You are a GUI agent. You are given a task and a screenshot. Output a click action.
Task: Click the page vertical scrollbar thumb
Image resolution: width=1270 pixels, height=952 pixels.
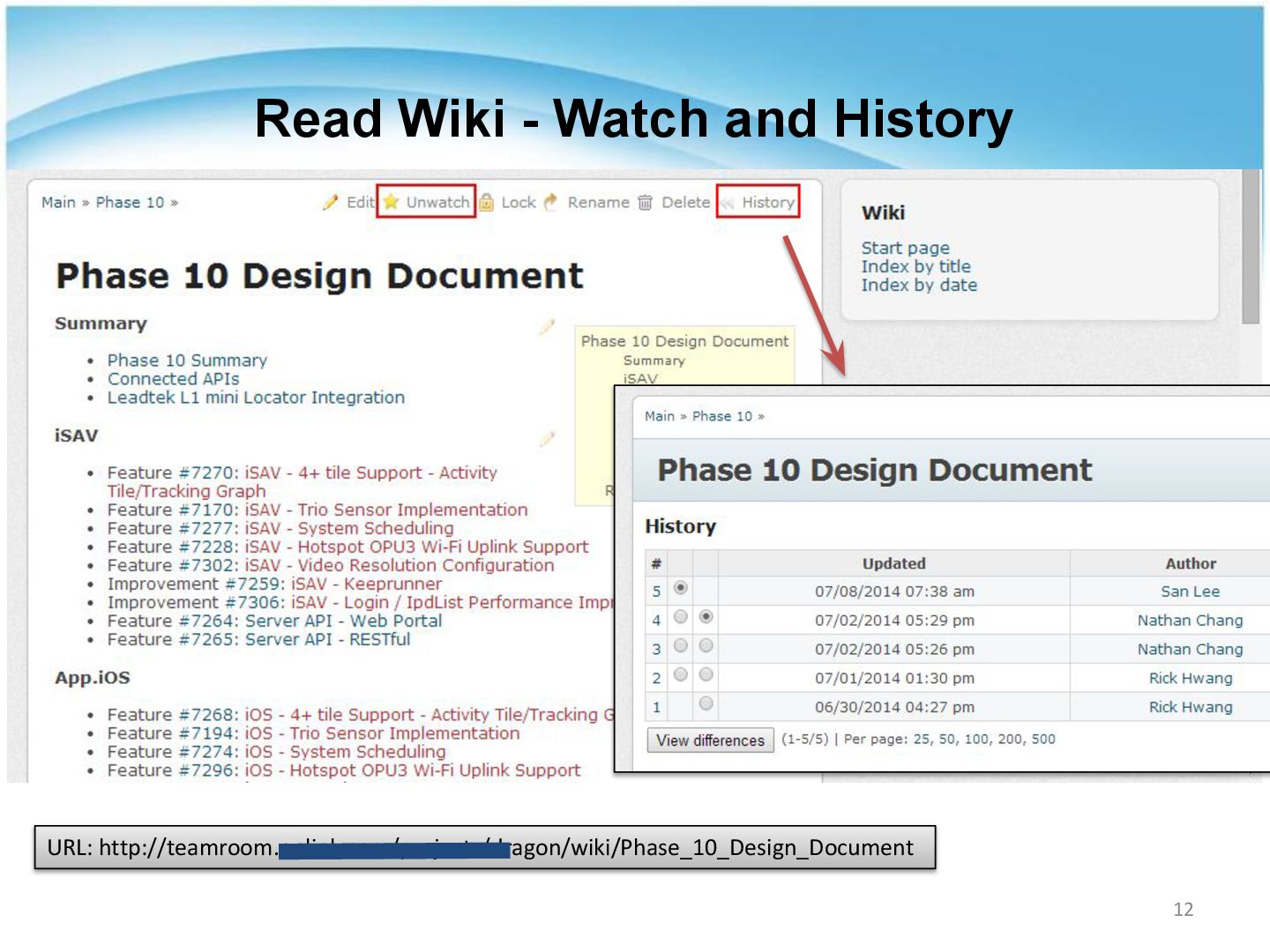pos(1251,247)
